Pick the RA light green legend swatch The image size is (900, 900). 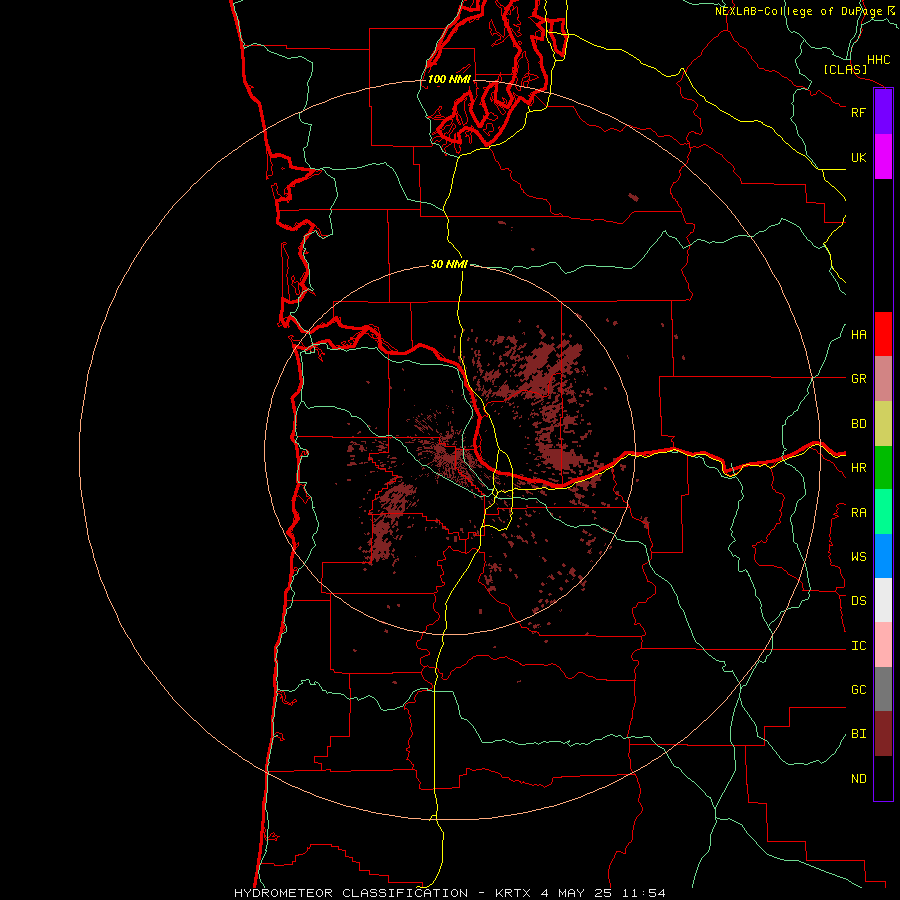[883, 512]
